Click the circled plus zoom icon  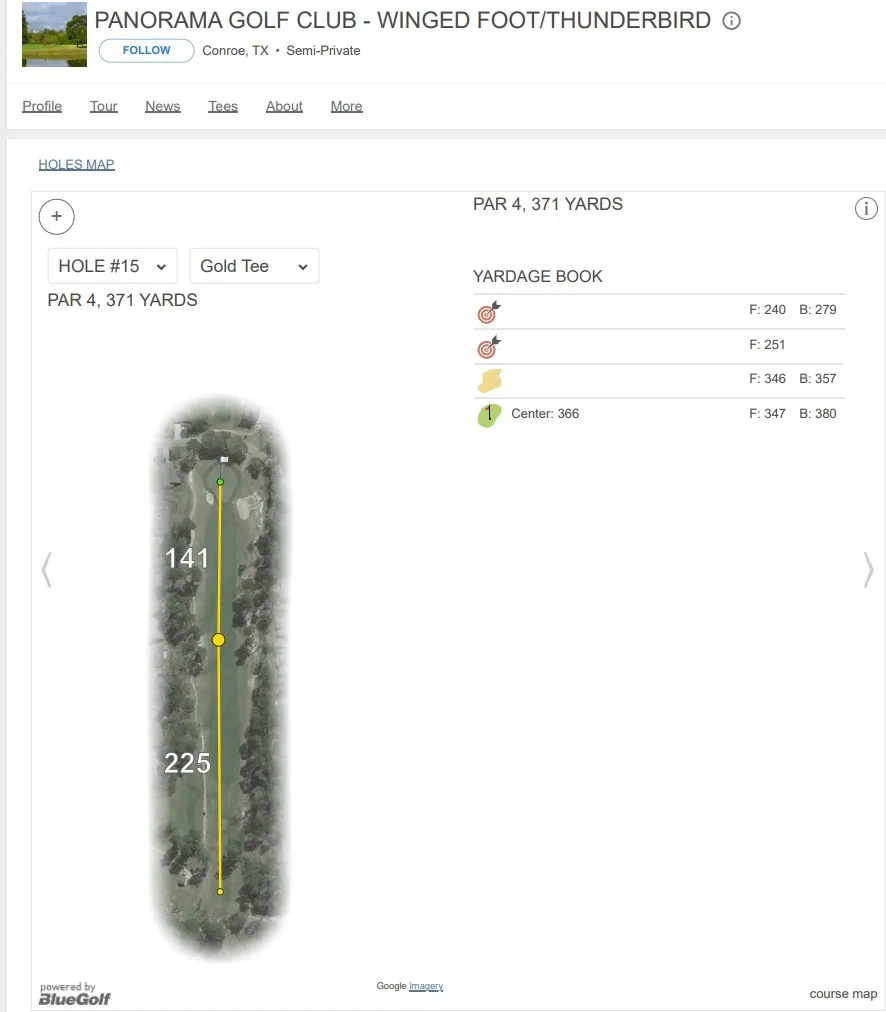click(57, 216)
